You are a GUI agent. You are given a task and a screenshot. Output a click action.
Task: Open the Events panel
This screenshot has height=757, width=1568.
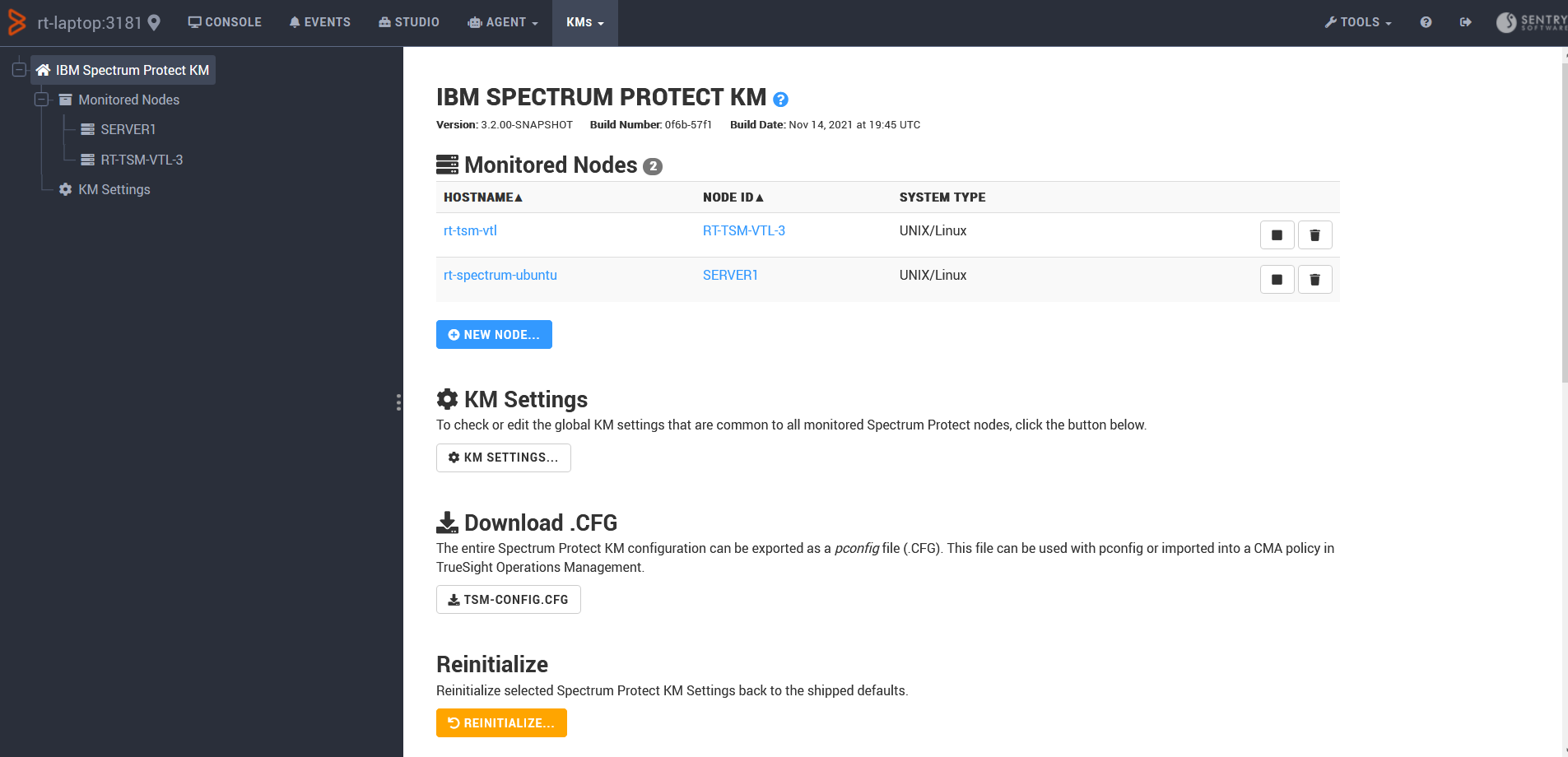pyautogui.click(x=319, y=22)
